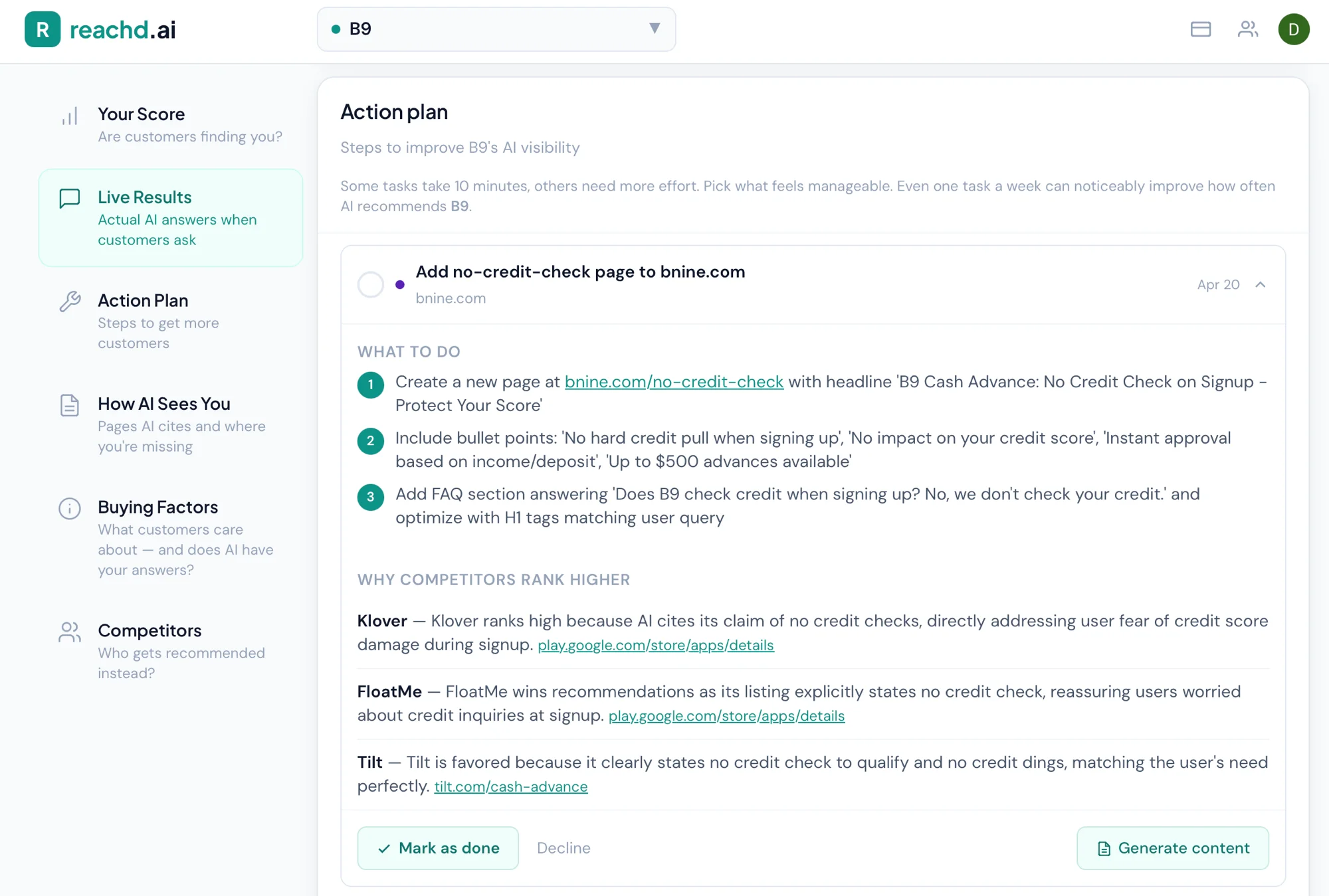The image size is (1329, 896).
Task: Click the 'Tilt' competitor name
Action: tap(370, 762)
